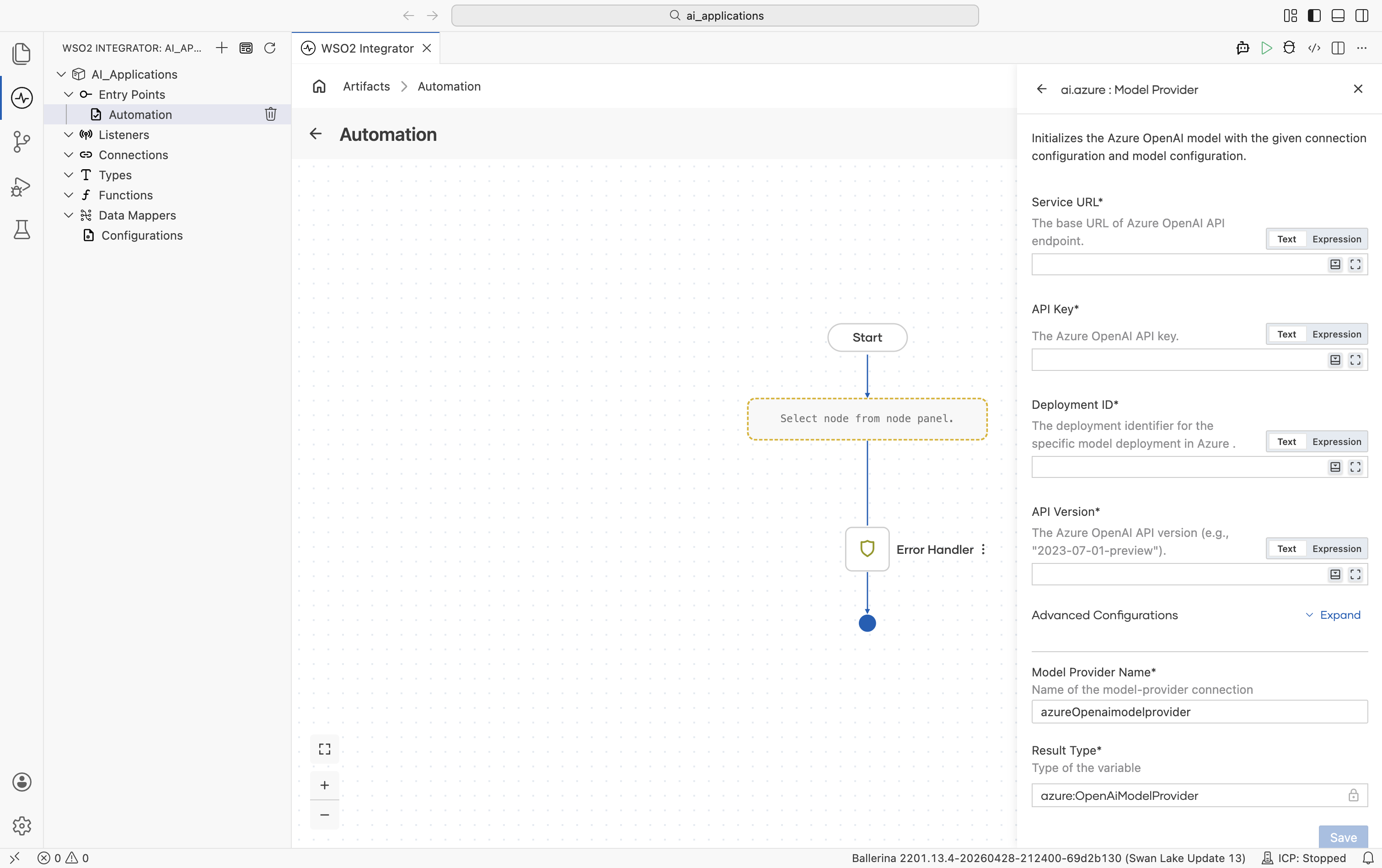Run the integration
This screenshot has height=868, width=1382.
pos(1267,48)
